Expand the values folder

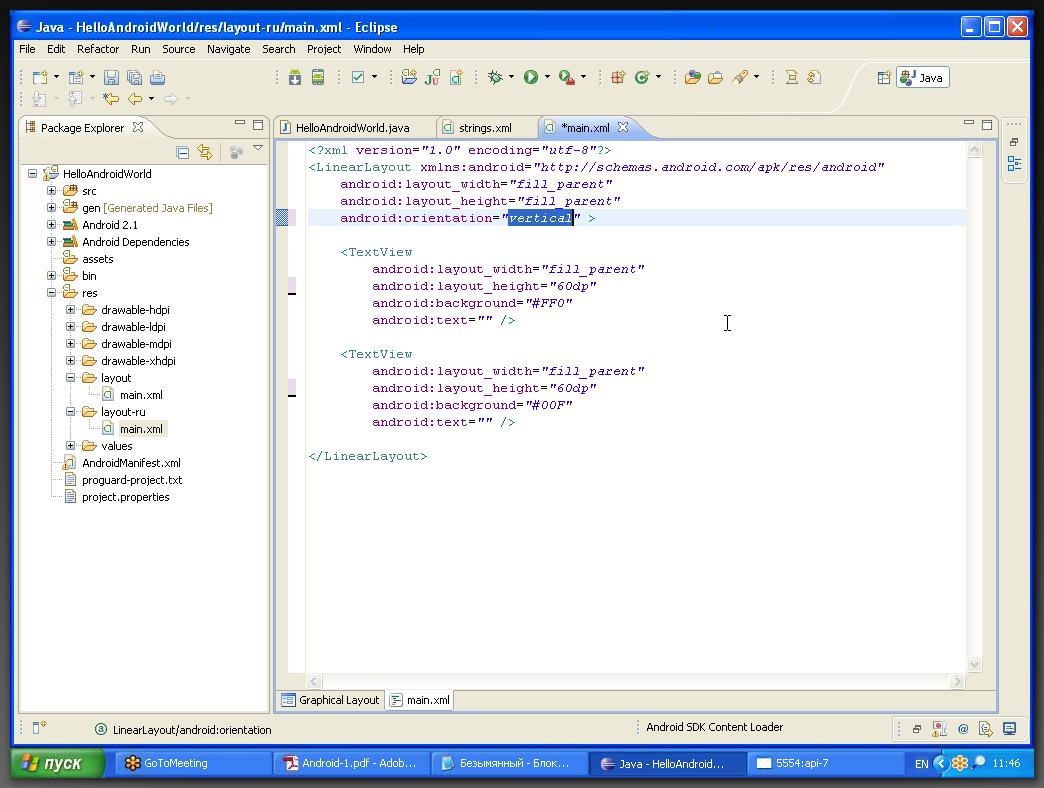tap(71, 445)
